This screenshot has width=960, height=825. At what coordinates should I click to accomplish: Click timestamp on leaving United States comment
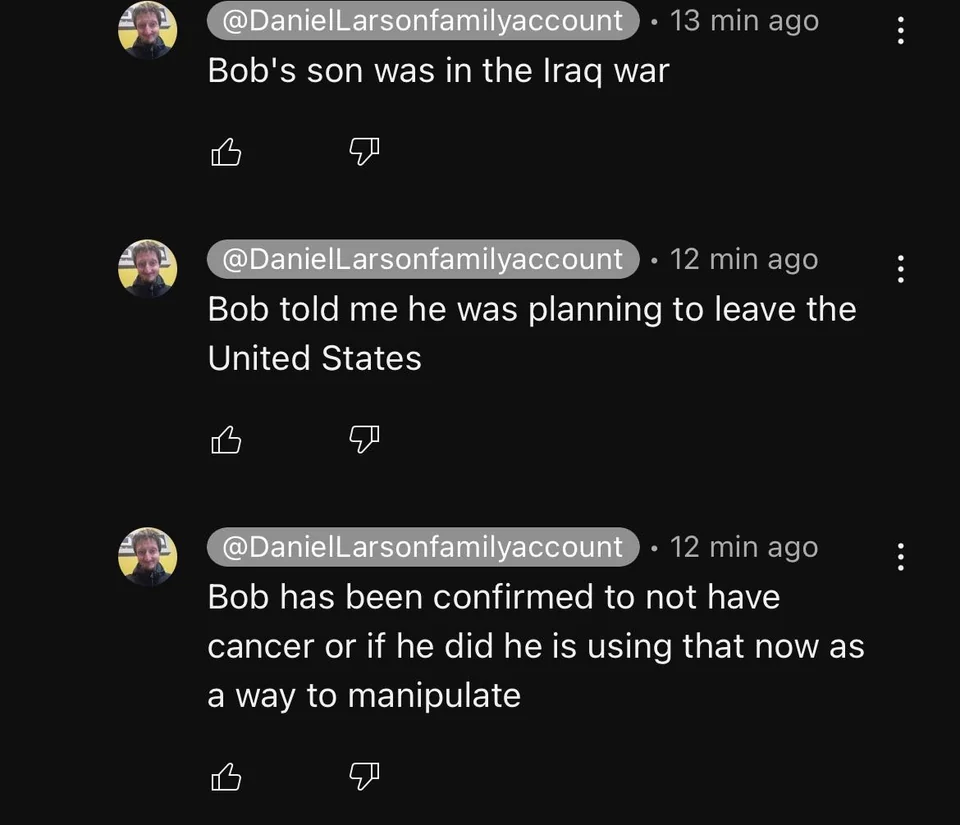(x=744, y=259)
